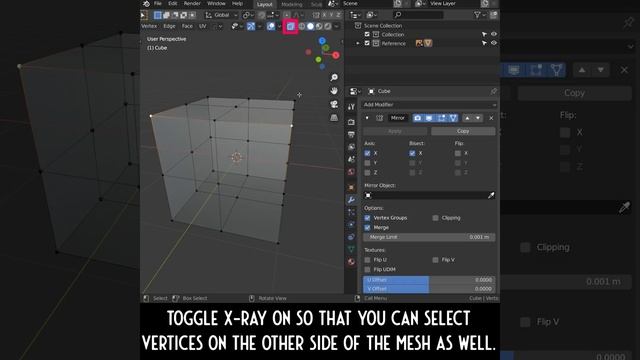Screen dimensions: 640x360
Task: Toggle the X-Ray button in viewport header
Action: pos(290,27)
